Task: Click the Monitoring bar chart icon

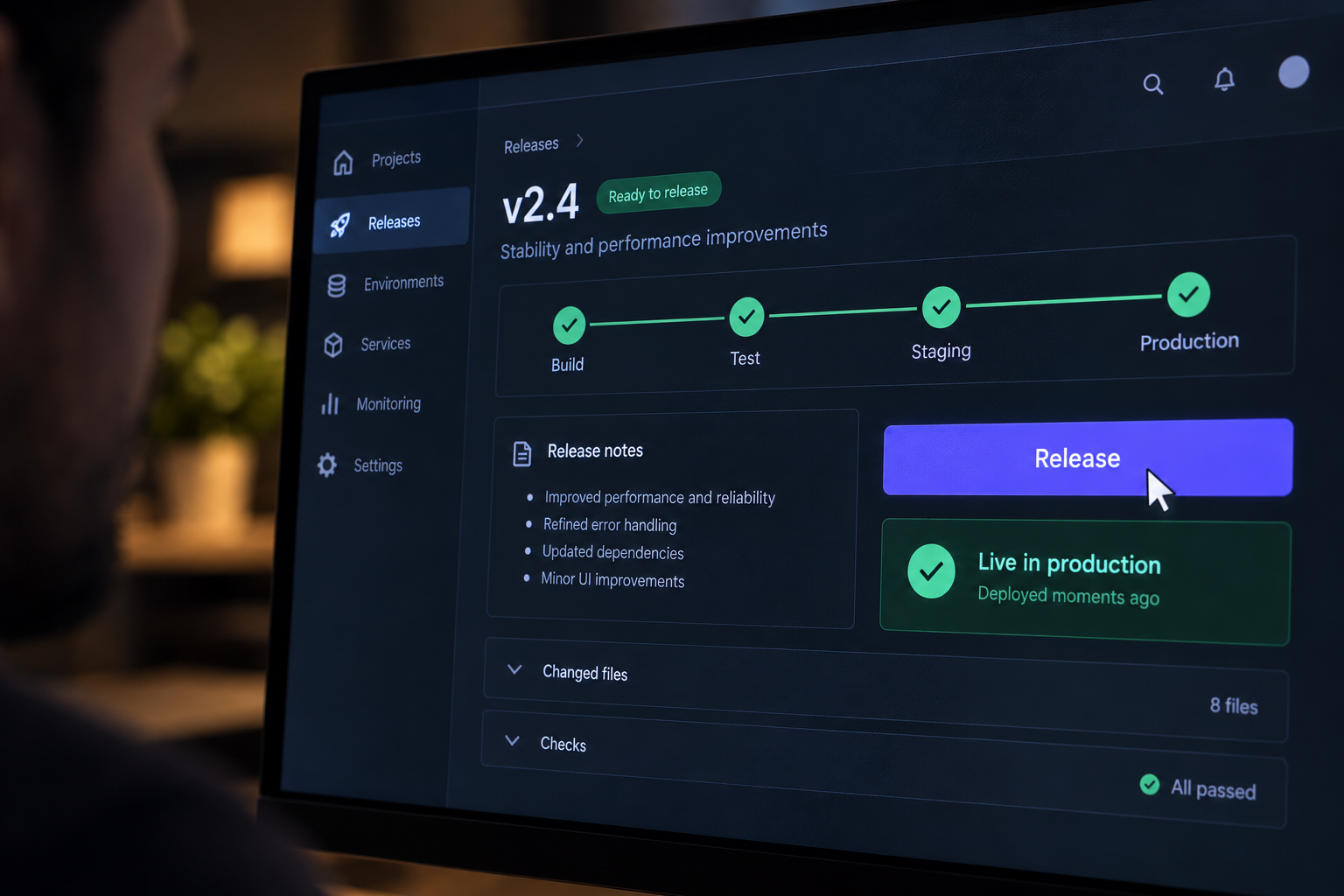Action: coord(330,403)
